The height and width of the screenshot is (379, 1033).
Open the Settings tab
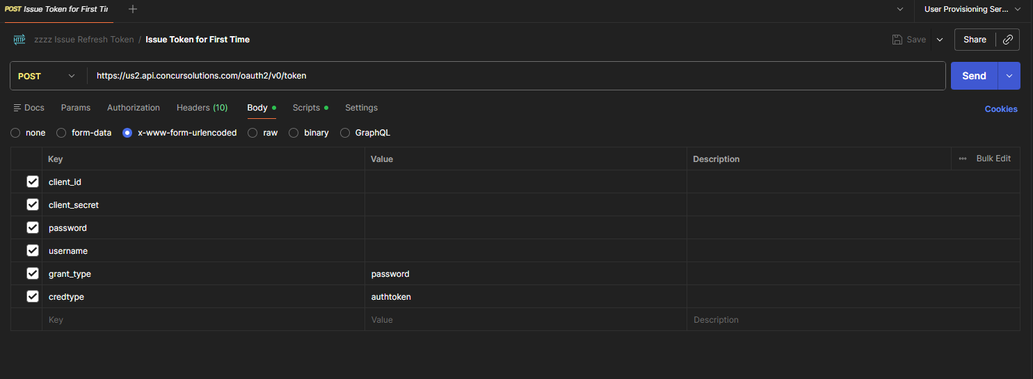coord(361,107)
